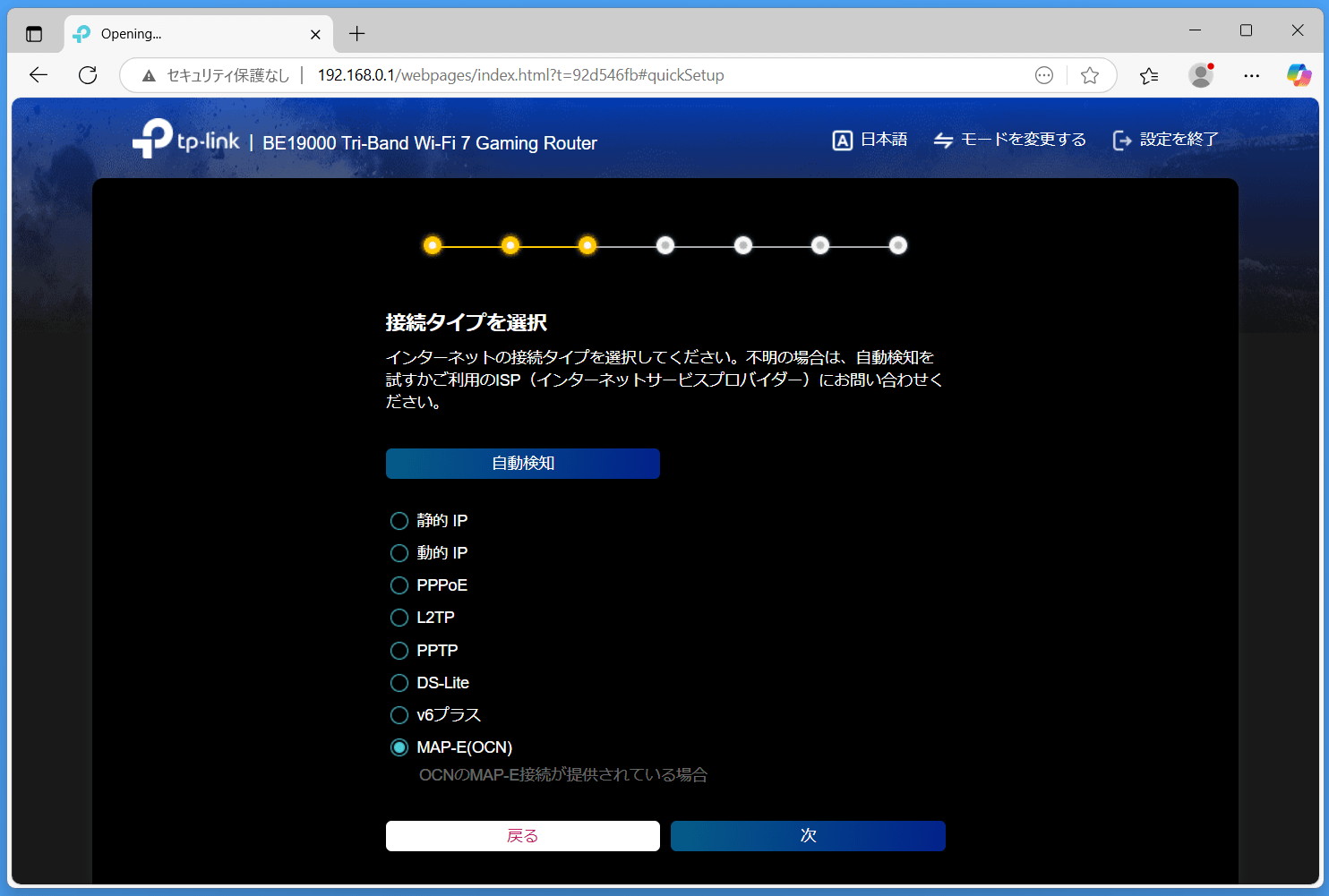This screenshot has height=896, width=1329.
Task: Click the 自動検知 auto detect button
Action: point(523,464)
